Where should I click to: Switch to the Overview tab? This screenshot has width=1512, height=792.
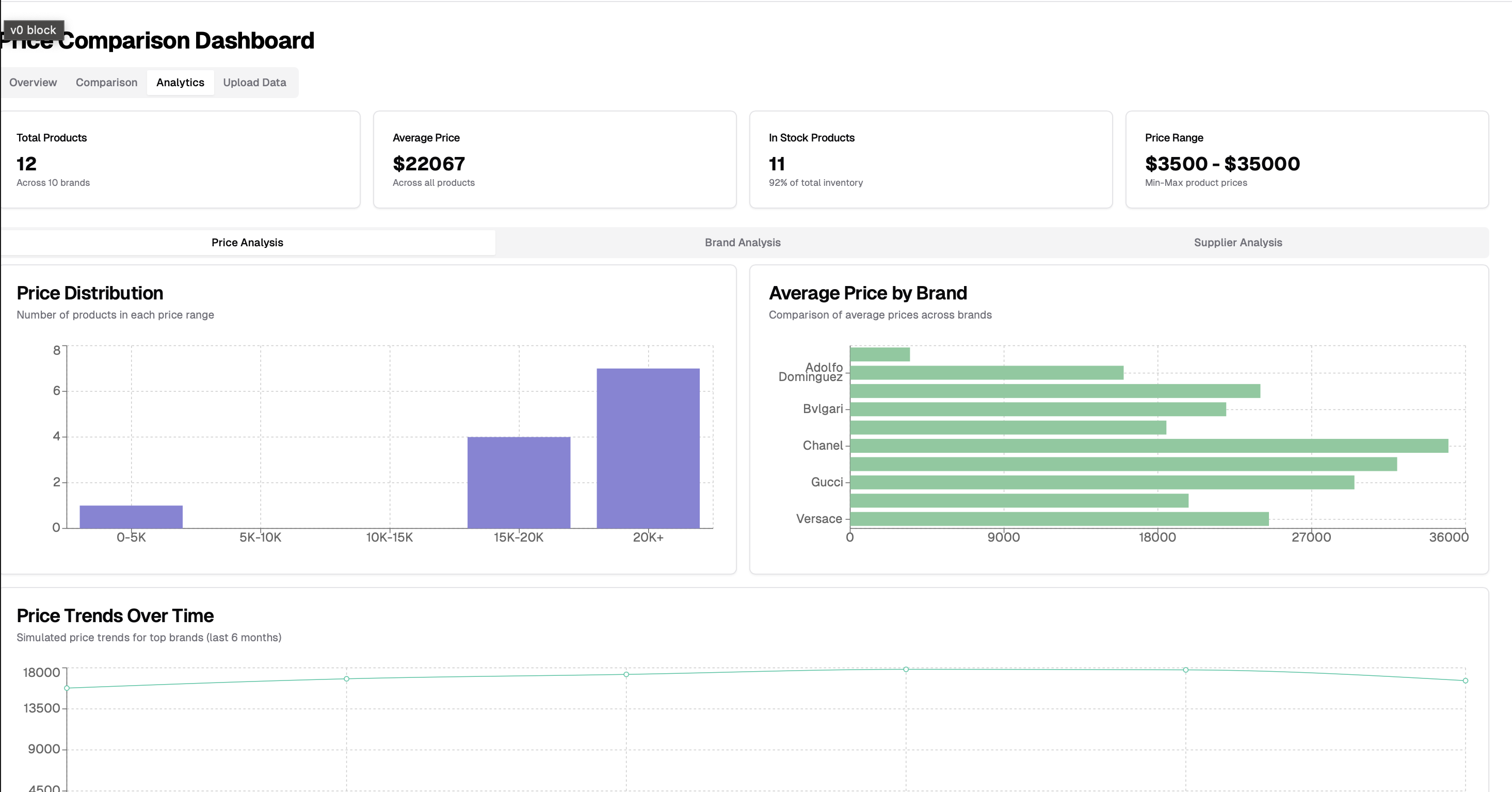[x=33, y=82]
